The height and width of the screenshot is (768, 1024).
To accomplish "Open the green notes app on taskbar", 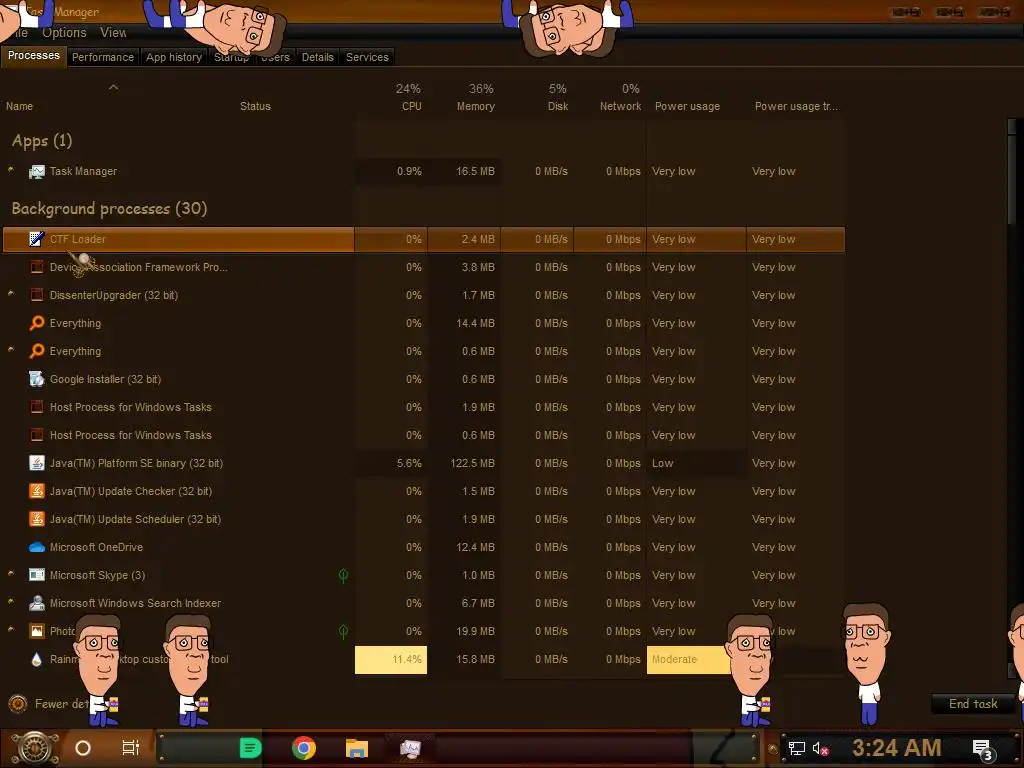I will click(251, 748).
